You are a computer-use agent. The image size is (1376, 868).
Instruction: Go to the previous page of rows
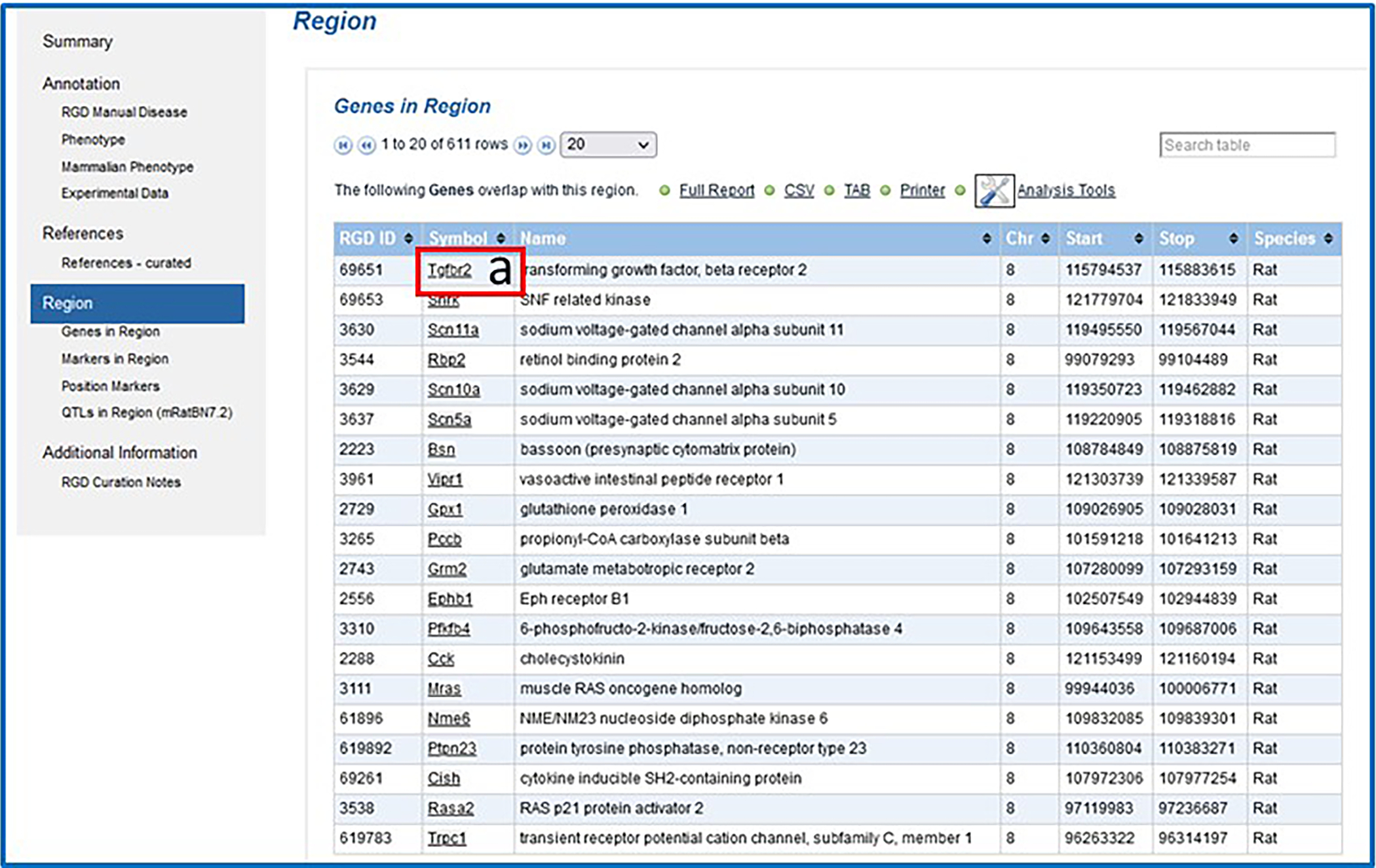[366, 145]
